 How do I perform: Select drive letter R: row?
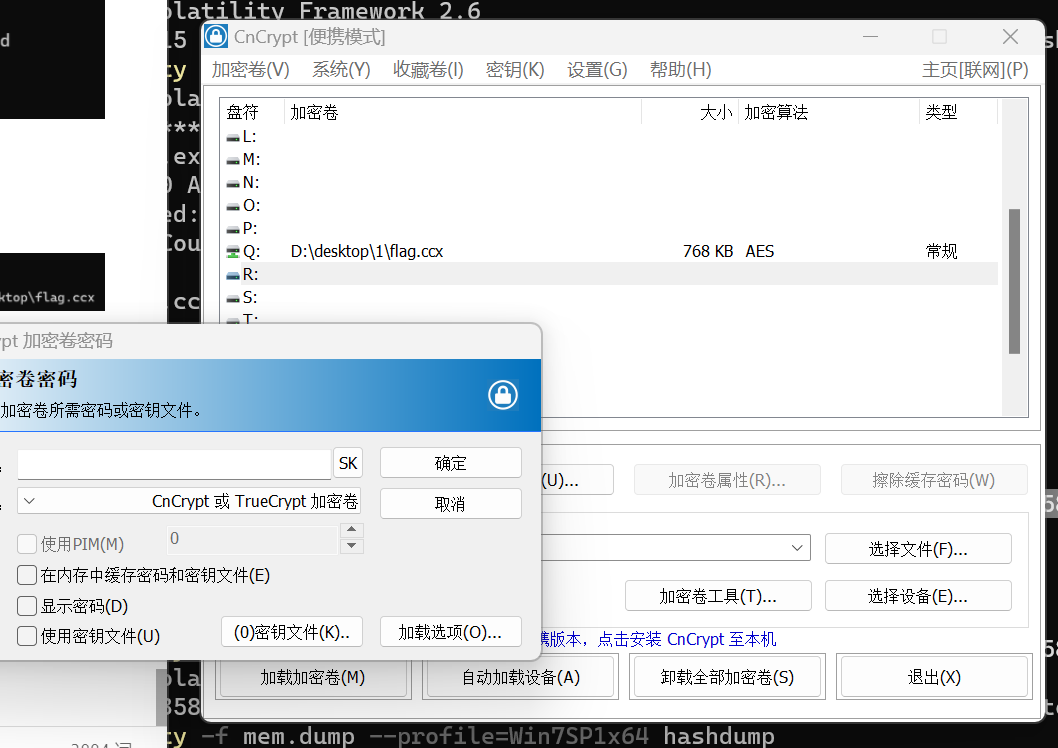(611, 275)
